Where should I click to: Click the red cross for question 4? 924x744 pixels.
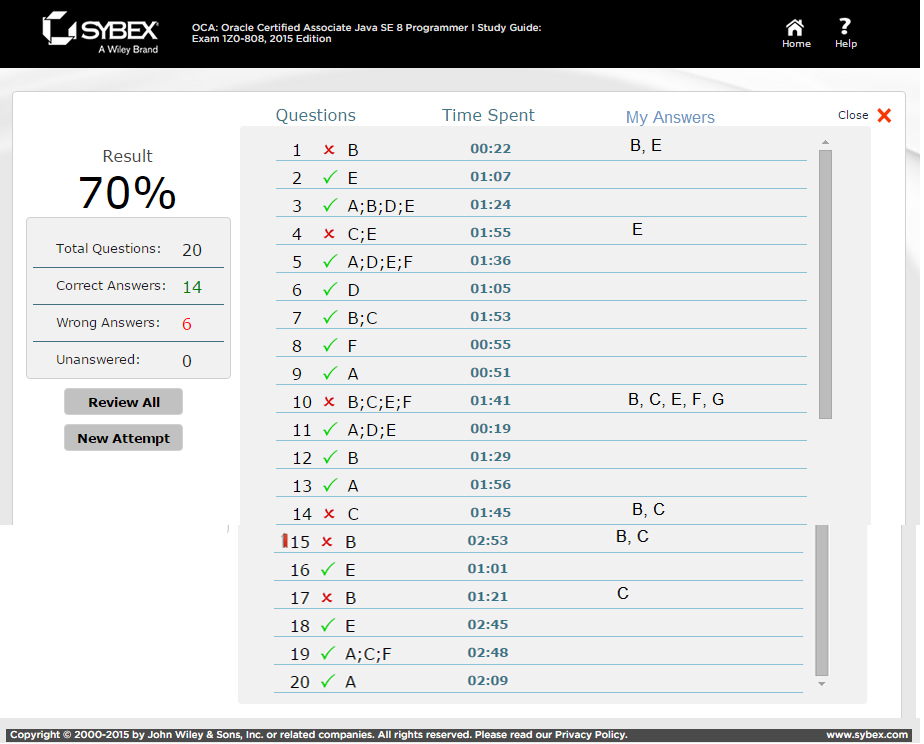pyautogui.click(x=329, y=234)
